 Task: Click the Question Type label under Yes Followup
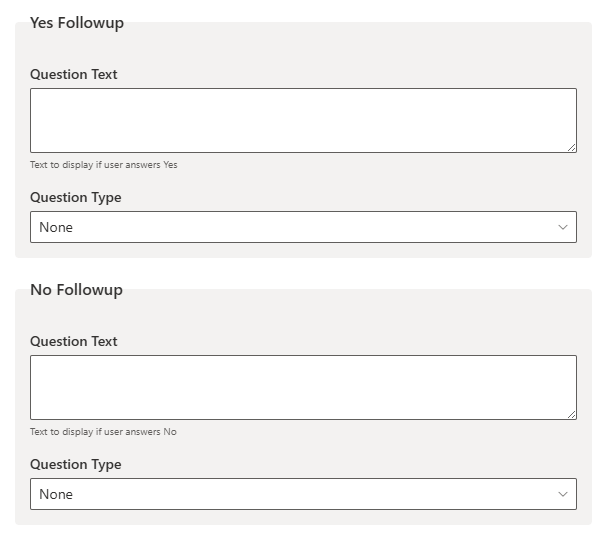[x=76, y=198]
